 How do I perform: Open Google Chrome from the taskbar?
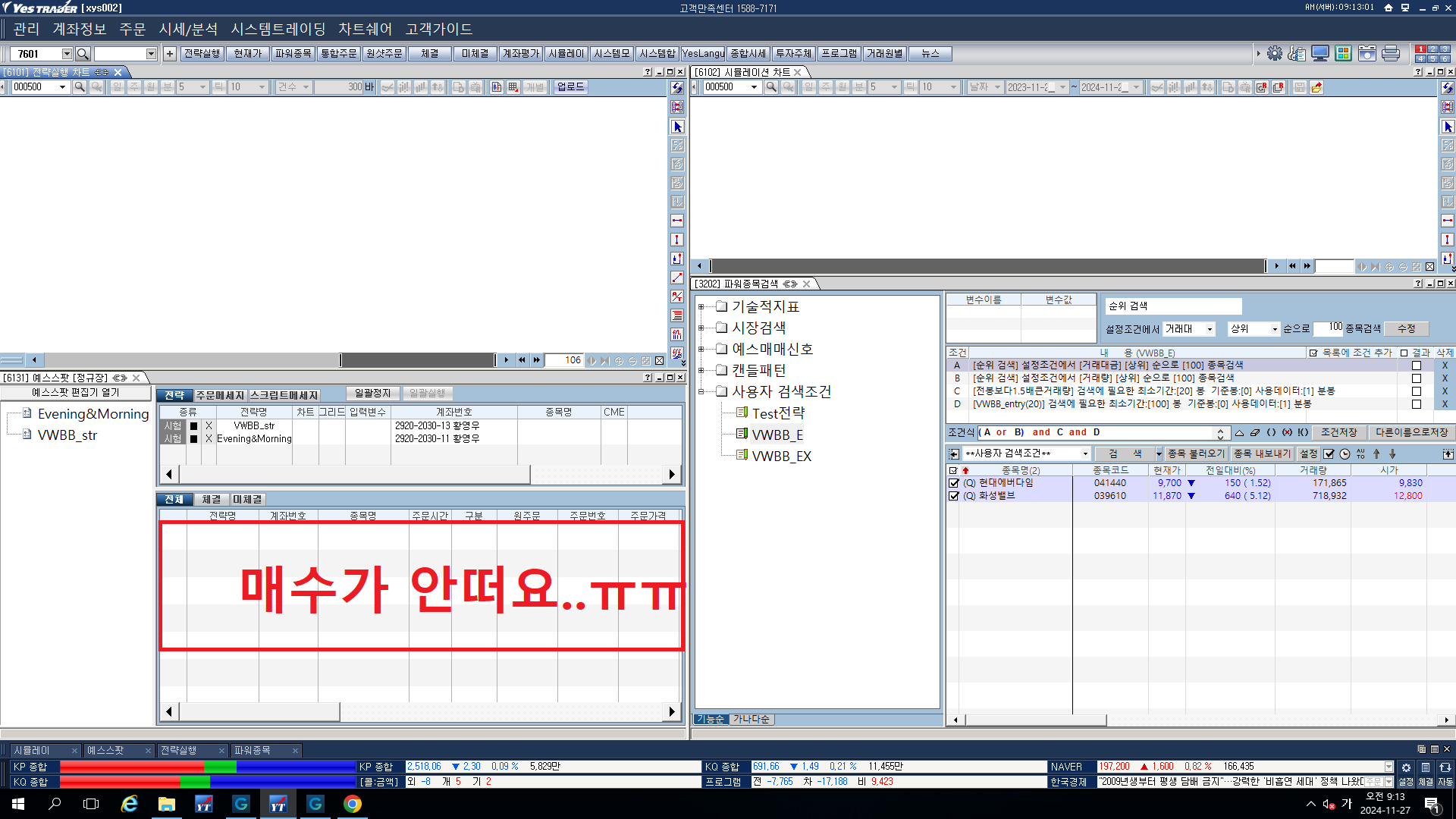[353, 804]
